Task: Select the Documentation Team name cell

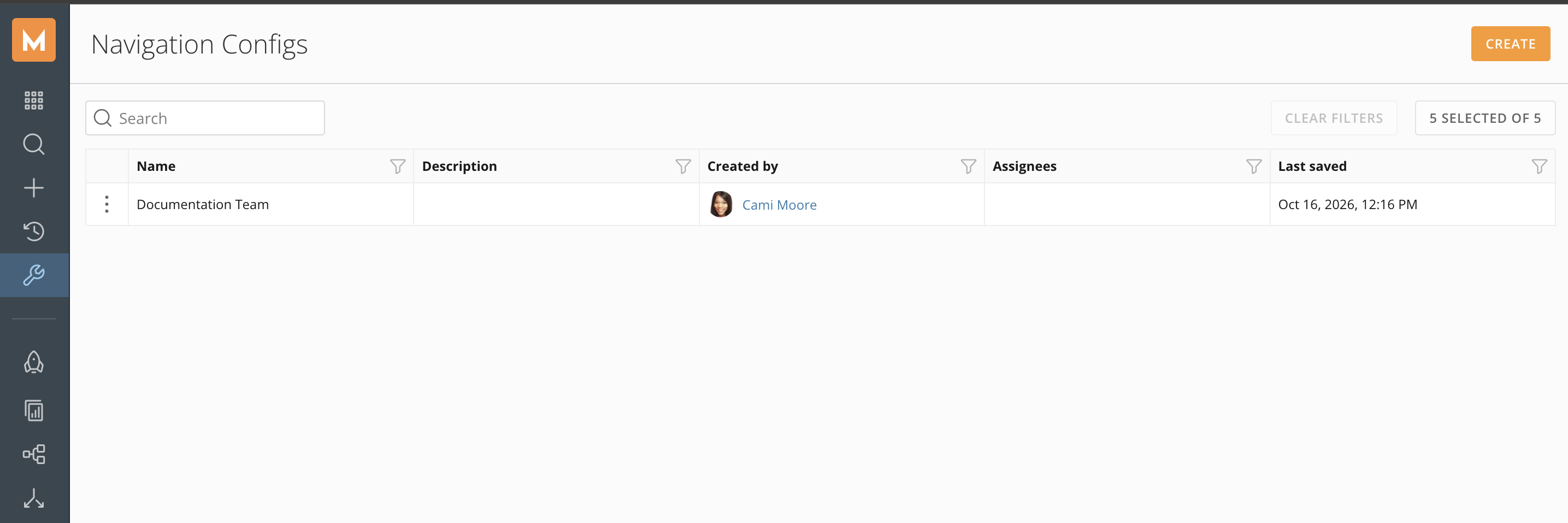Action: click(271, 204)
